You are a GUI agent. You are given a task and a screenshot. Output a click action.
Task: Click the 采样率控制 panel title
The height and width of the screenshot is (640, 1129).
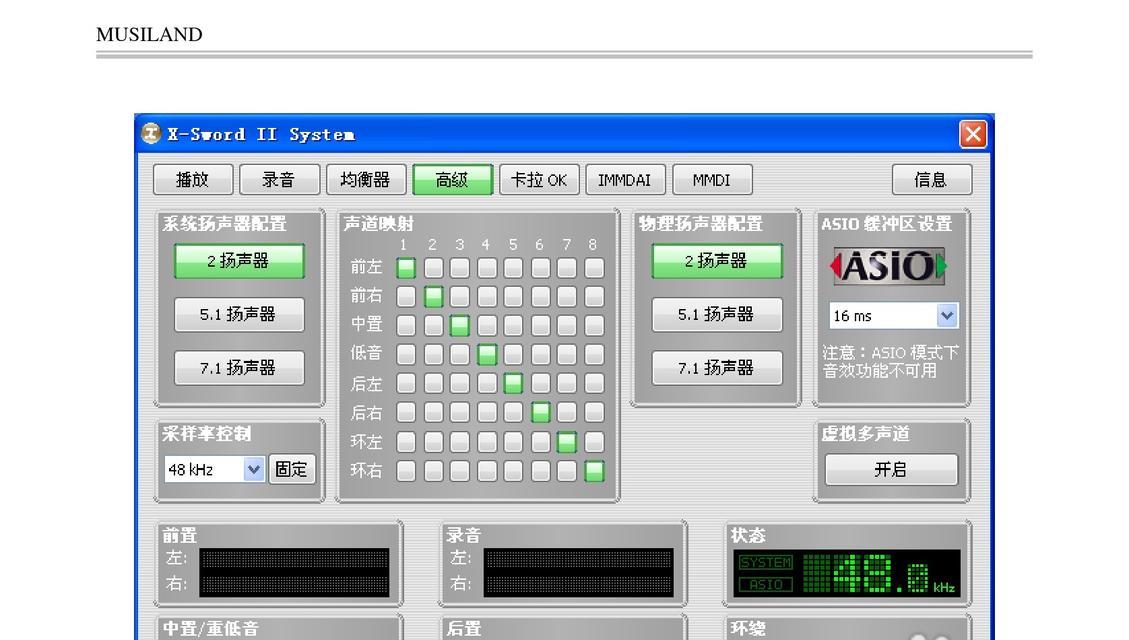[207, 433]
